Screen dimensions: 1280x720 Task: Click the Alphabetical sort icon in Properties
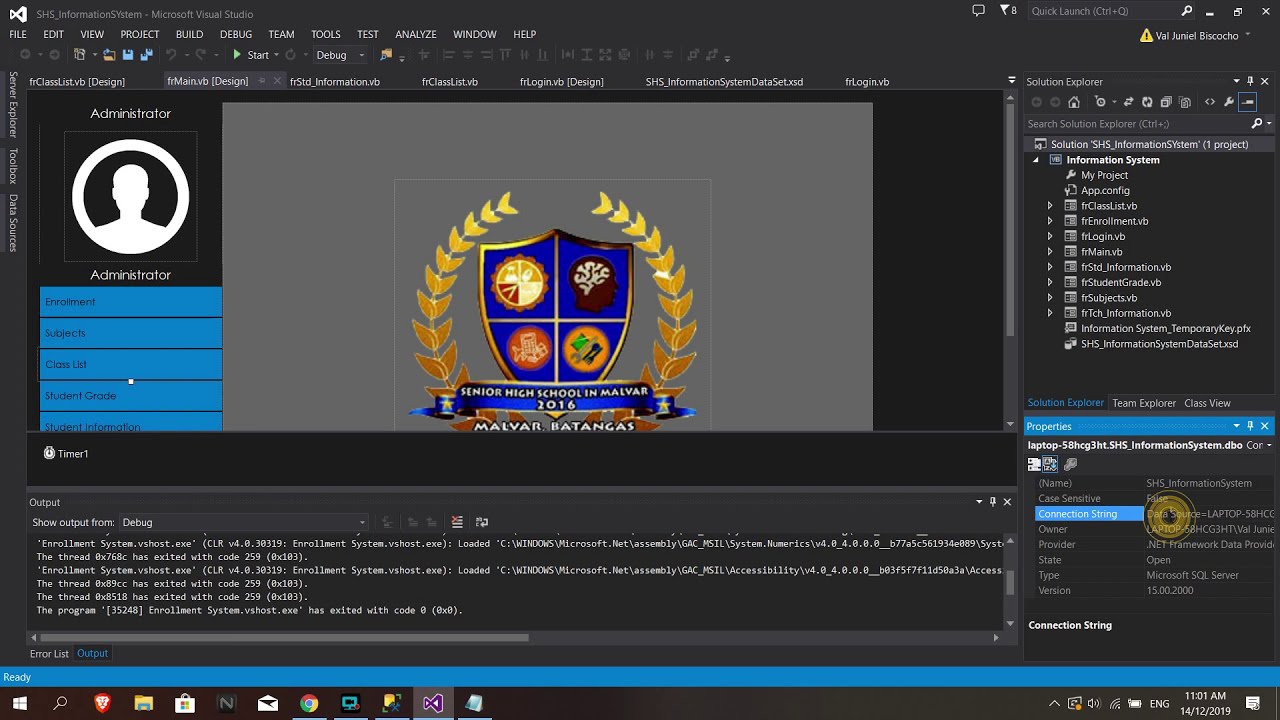(1050, 464)
